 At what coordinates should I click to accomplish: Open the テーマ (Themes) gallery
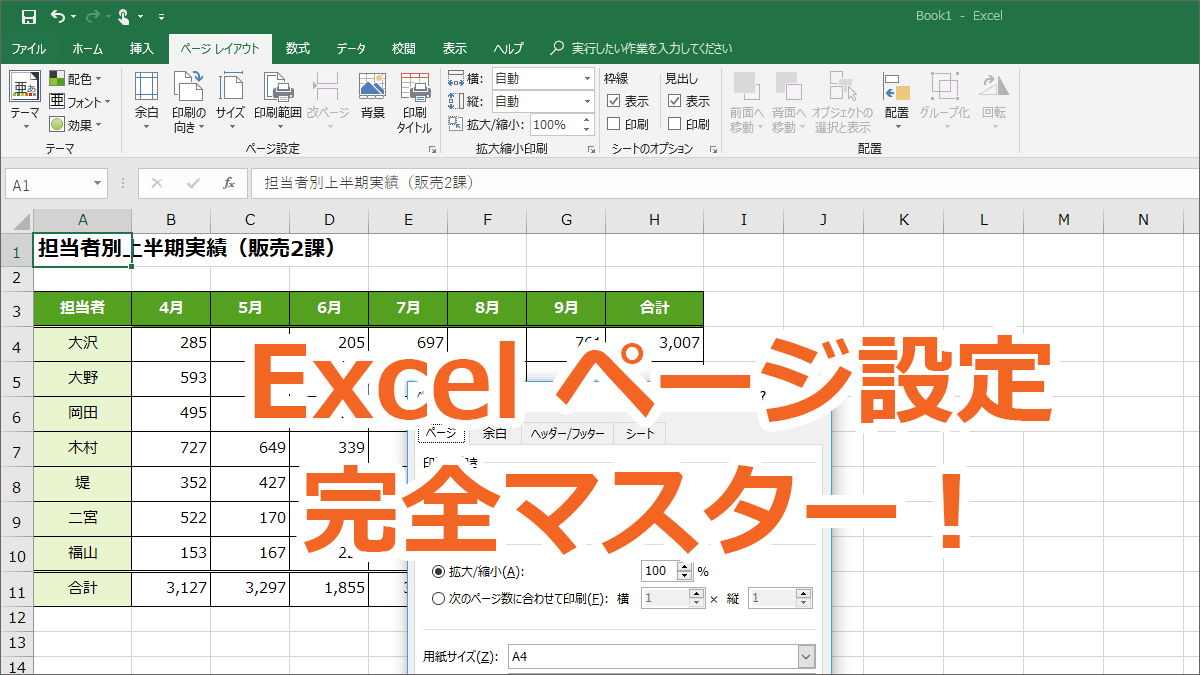25,98
